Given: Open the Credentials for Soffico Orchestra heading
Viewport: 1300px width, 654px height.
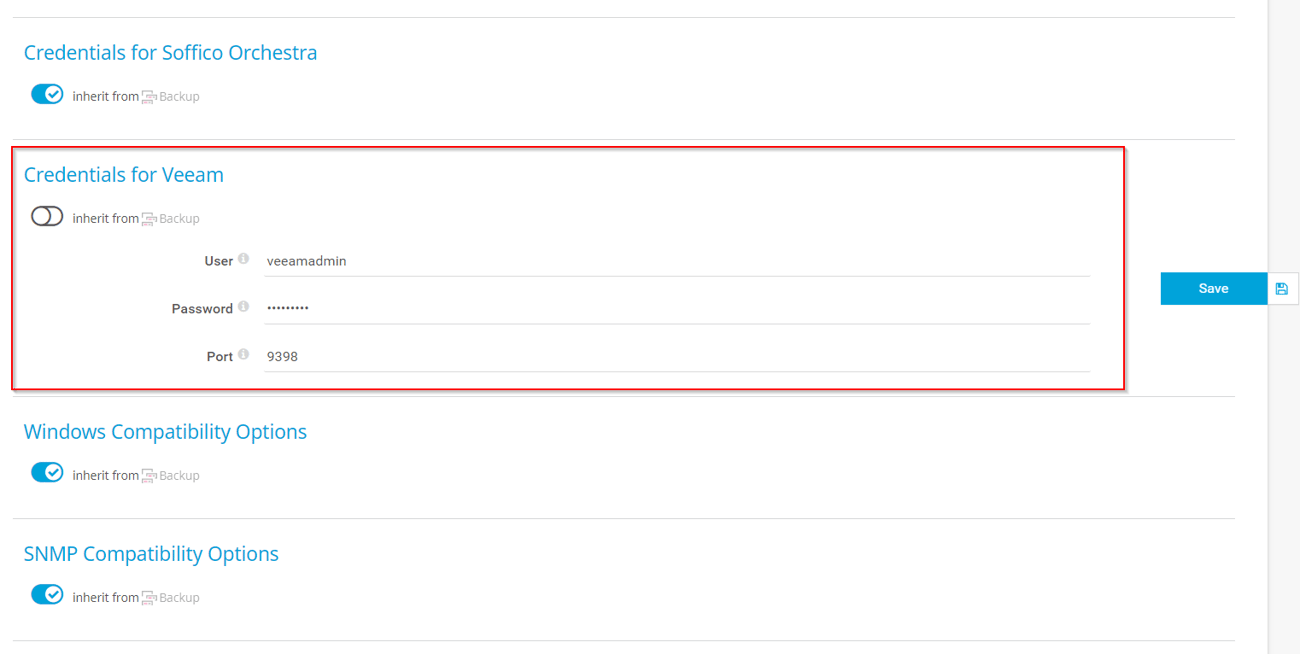Looking at the screenshot, I should click(x=170, y=52).
